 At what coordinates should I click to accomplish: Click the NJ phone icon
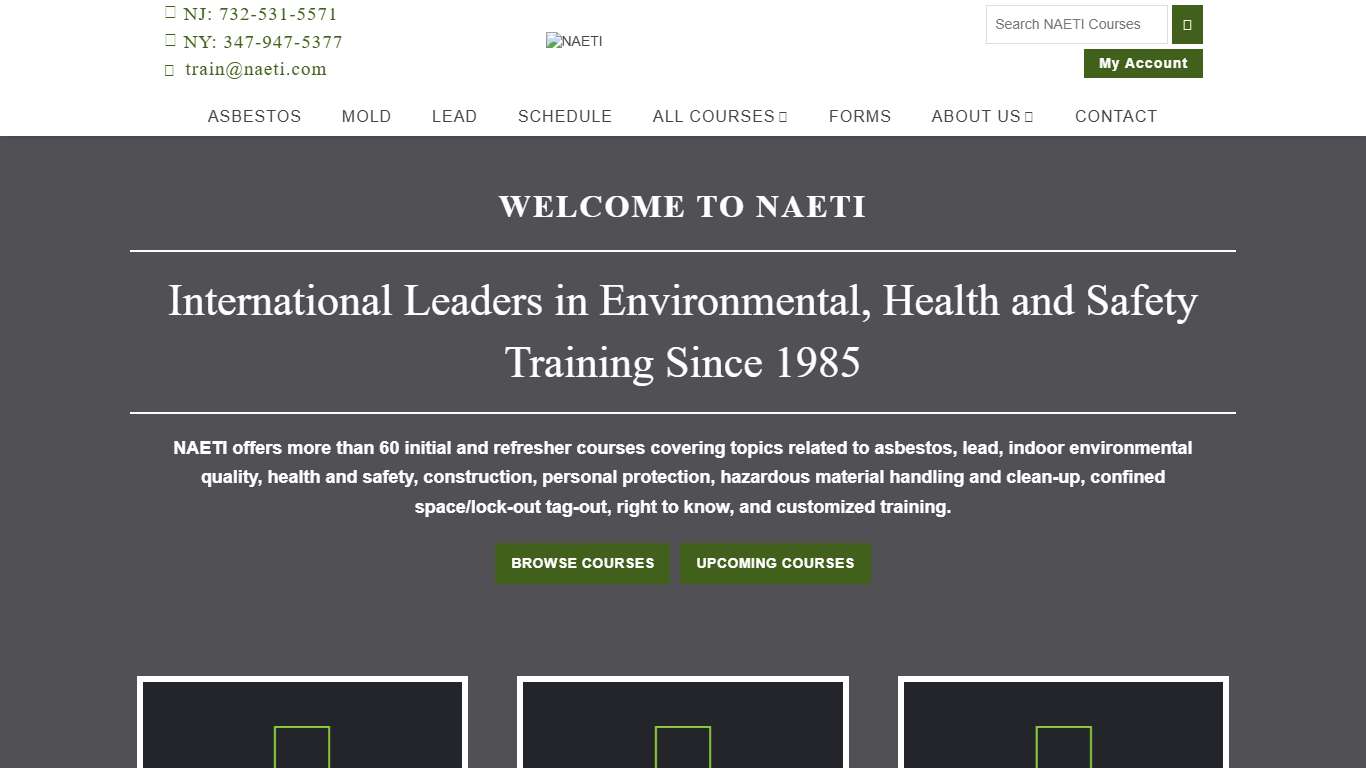tap(170, 13)
